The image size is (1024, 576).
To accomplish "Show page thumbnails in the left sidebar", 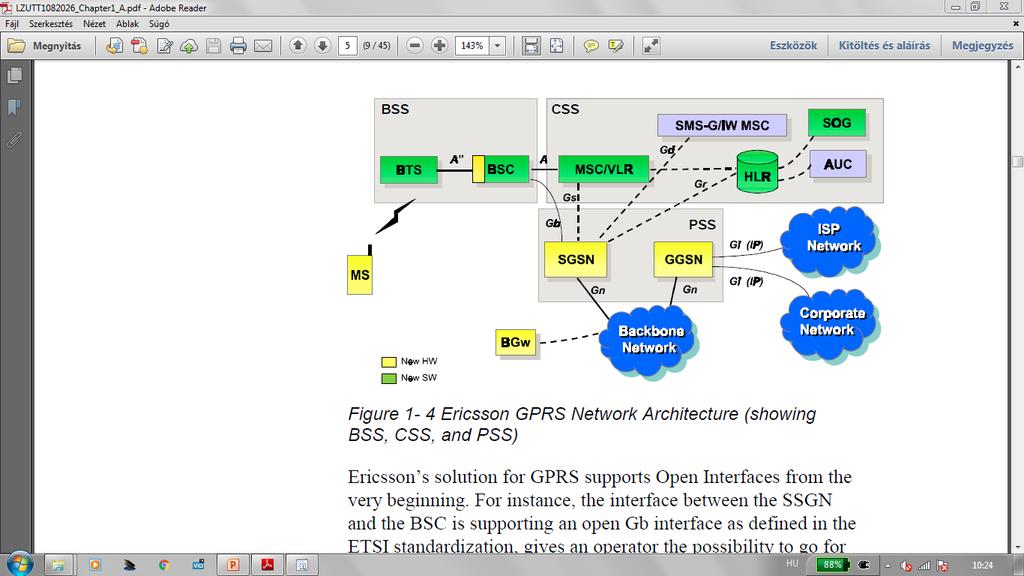I will click(x=14, y=75).
